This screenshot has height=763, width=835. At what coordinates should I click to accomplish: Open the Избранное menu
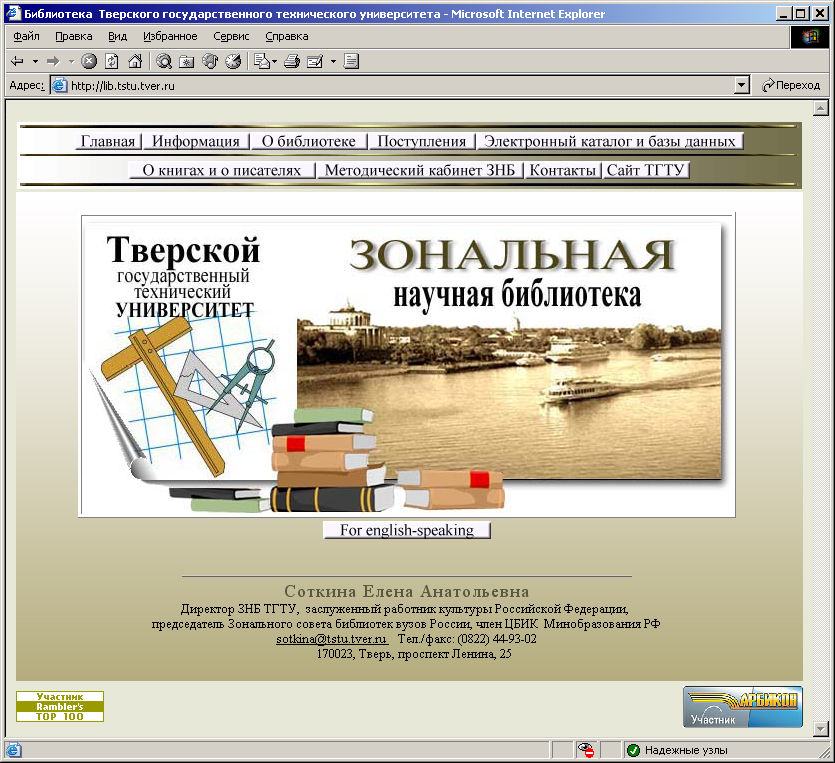[170, 36]
